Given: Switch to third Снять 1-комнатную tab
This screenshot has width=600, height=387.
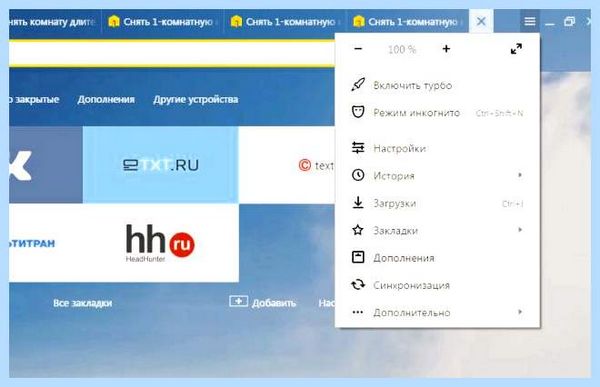Looking at the screenshot, I should tap(285, 22).
